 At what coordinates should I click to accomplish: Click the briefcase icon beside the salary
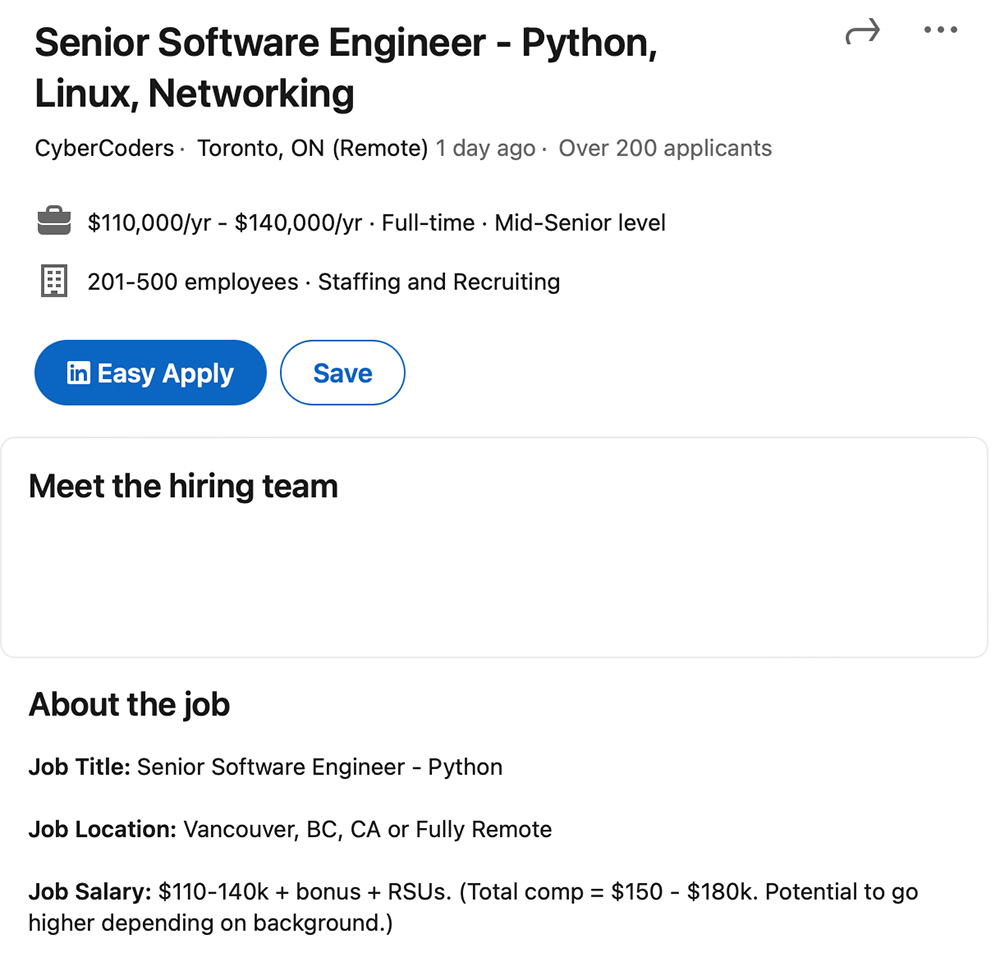point(54,222)
